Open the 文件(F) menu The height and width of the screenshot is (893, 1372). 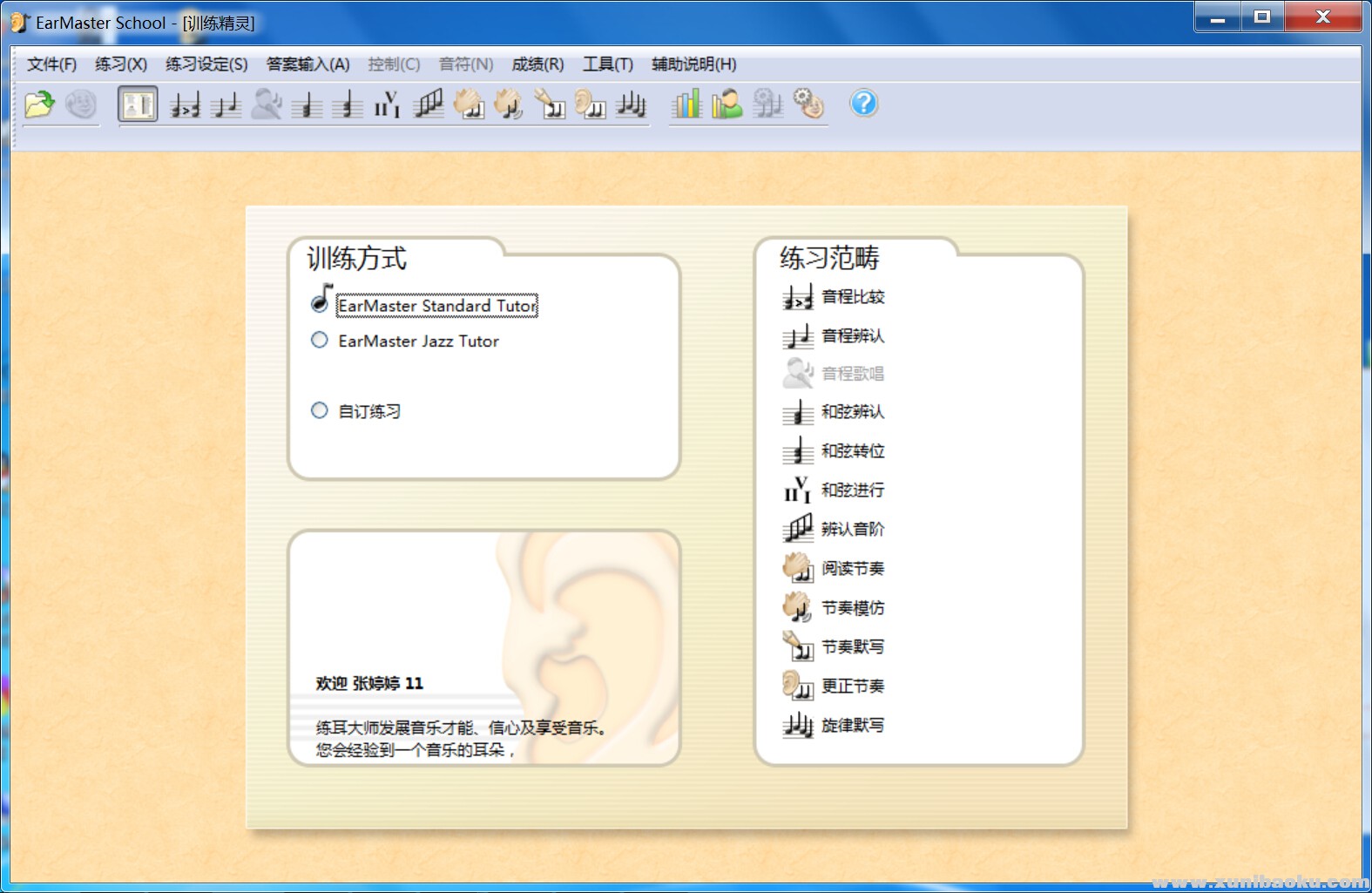pyautogui.click(x=51, y=64)
